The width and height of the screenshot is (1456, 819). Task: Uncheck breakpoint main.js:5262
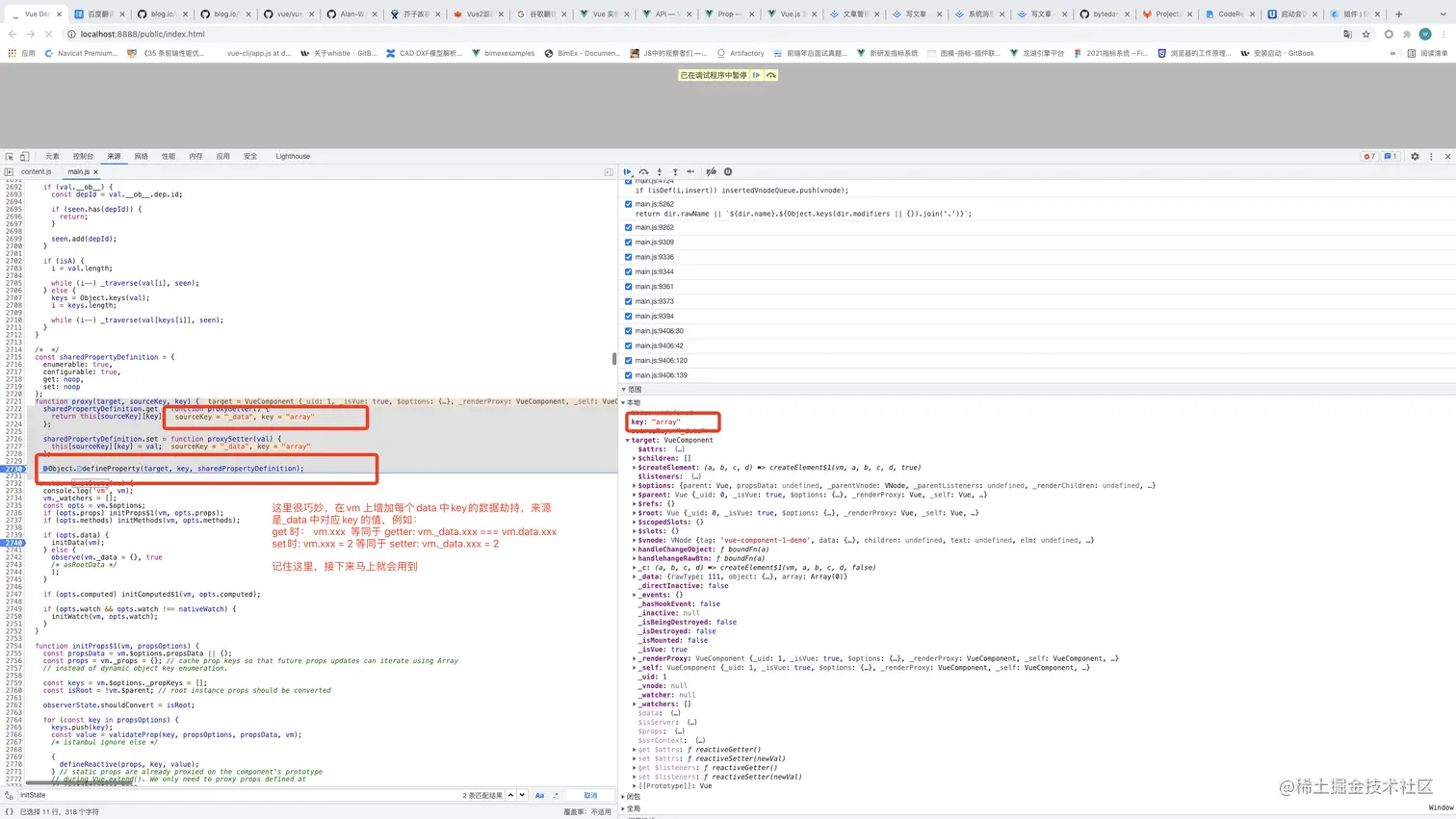click(x=629, y=204)
